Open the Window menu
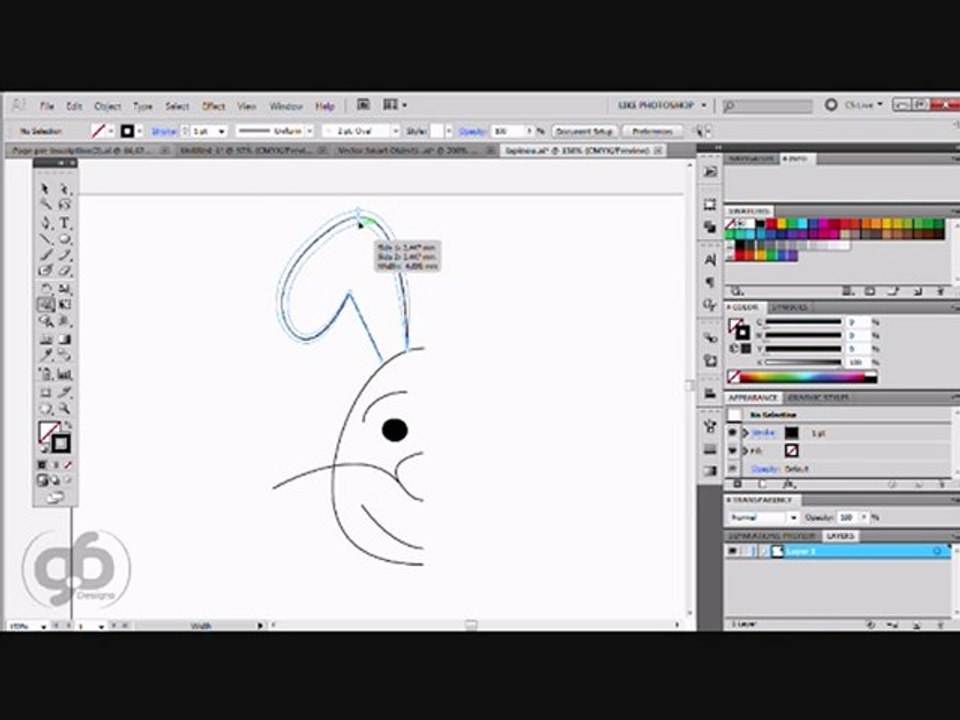Viewport: 960px width, 720px height. 286,106
